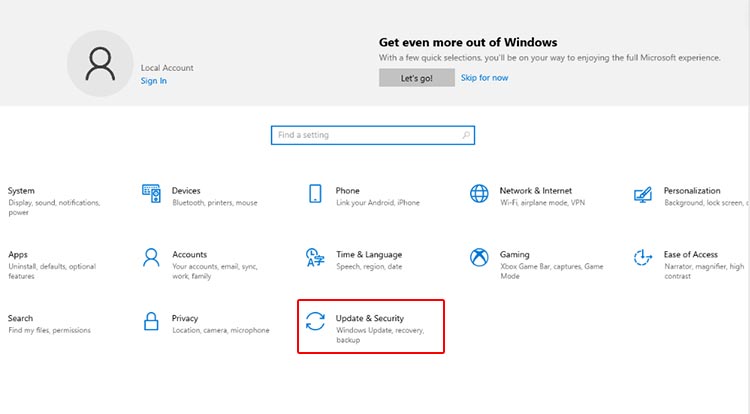The height and width of the screenshot is (414, 750).
Task: Click 'Narrator, magnifier, high contrast' description
Action: [704, 271]
